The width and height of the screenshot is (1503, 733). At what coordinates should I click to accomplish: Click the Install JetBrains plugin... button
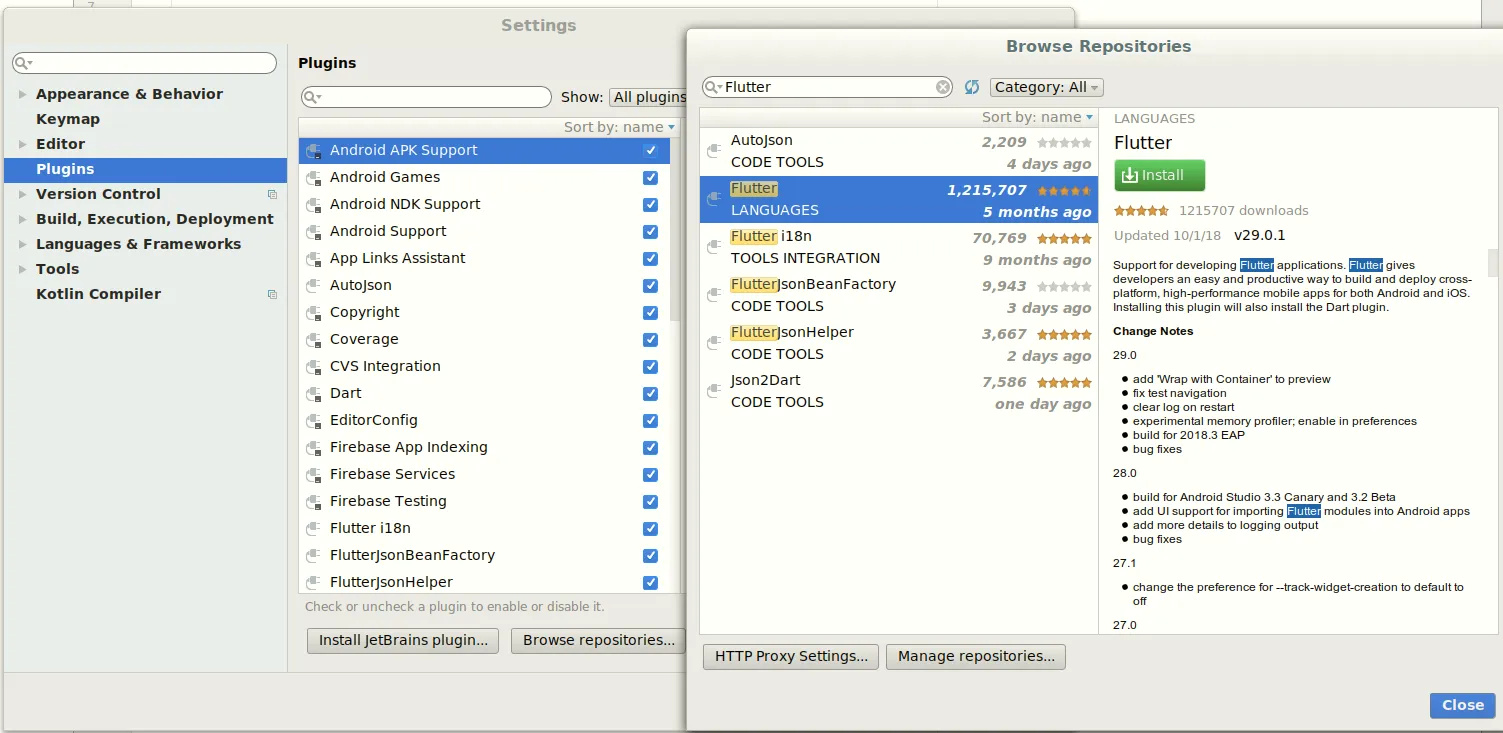[x=403, y=640]
